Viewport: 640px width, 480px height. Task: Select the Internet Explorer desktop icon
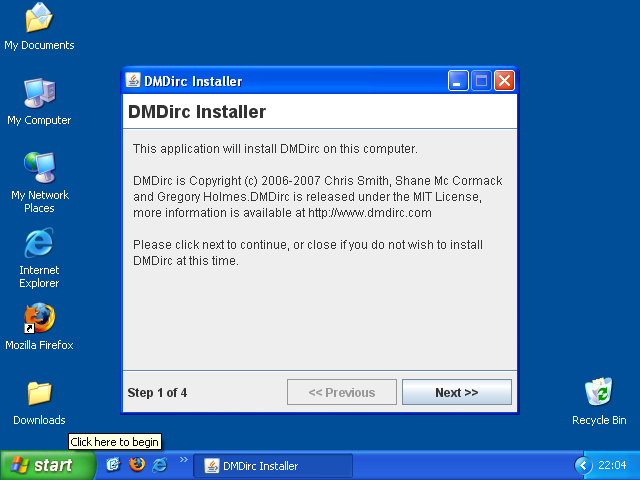[39, 258]
